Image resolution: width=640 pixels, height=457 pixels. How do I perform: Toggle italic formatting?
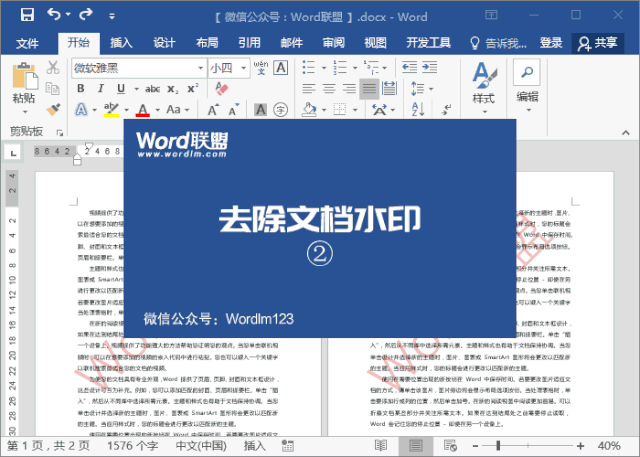click(x=100, y=89)
